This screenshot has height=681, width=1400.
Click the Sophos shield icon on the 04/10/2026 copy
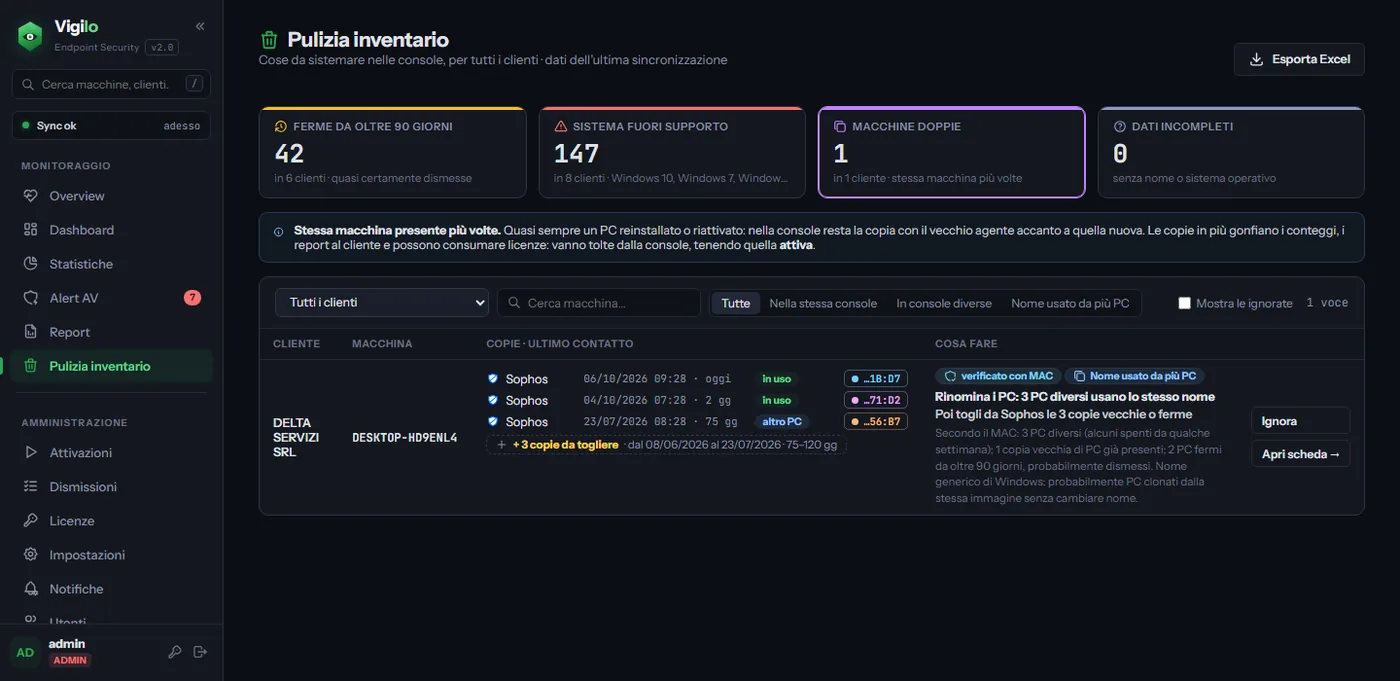click(x=493, y=400)
